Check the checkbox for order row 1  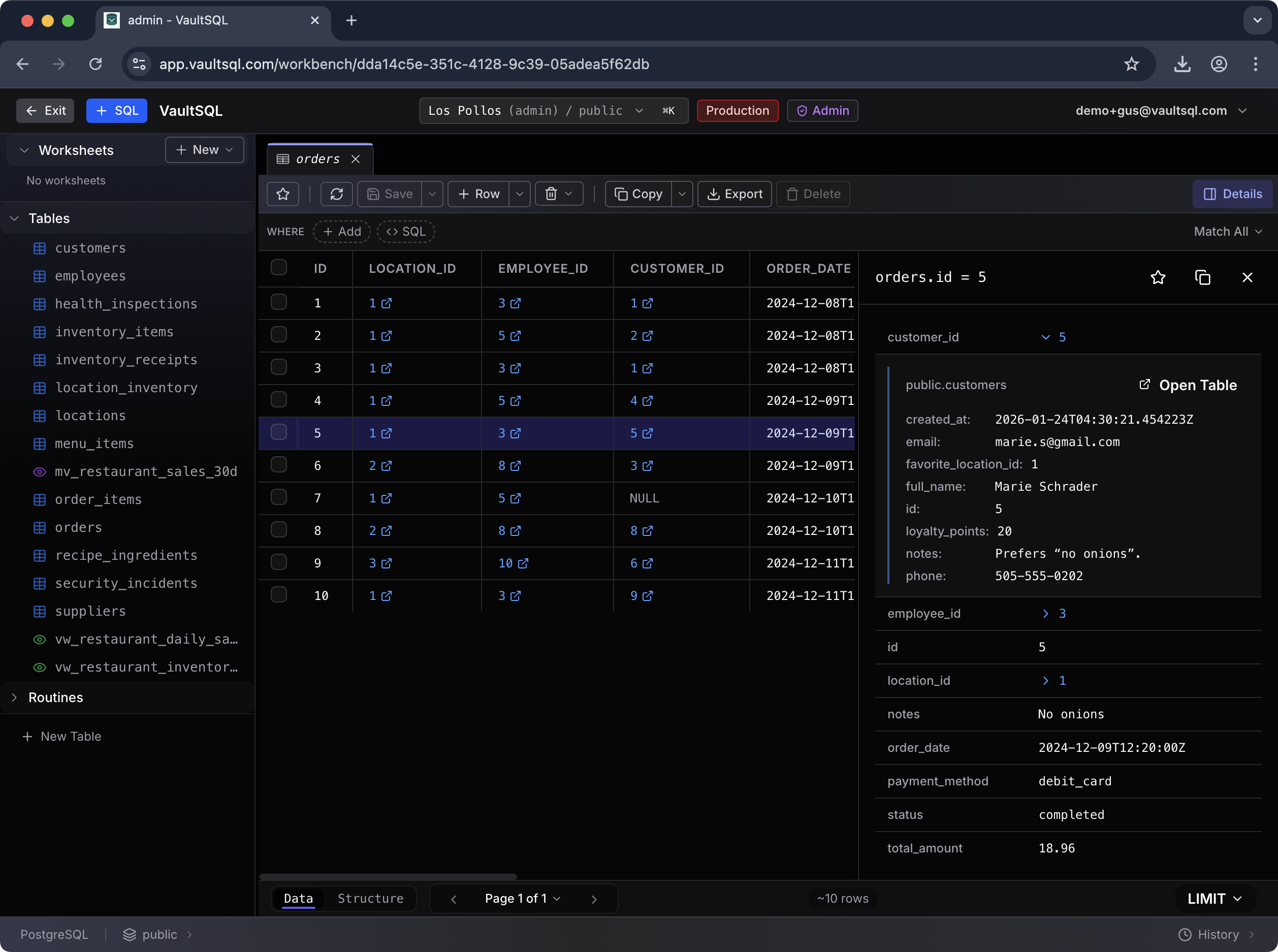[279, 302]
